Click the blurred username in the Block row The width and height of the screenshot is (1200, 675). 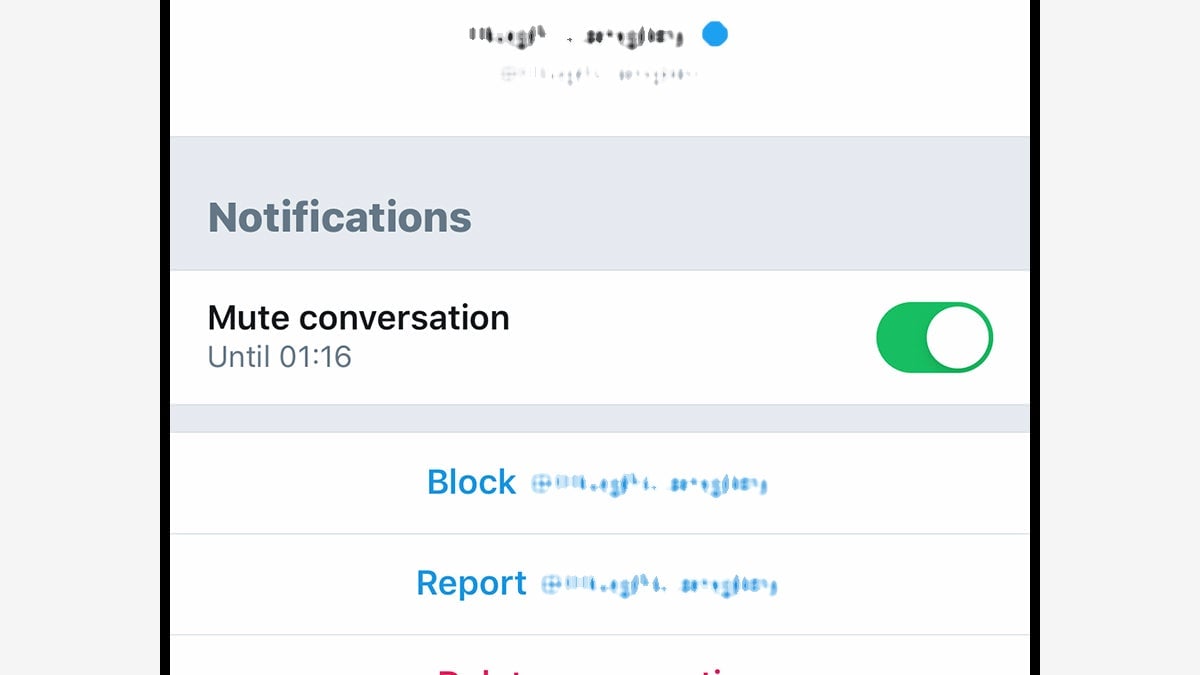click(649, 486)
